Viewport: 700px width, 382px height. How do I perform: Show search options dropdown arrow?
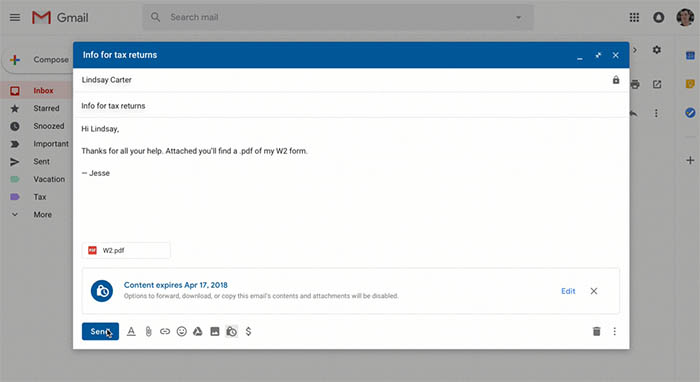[518, 17]
